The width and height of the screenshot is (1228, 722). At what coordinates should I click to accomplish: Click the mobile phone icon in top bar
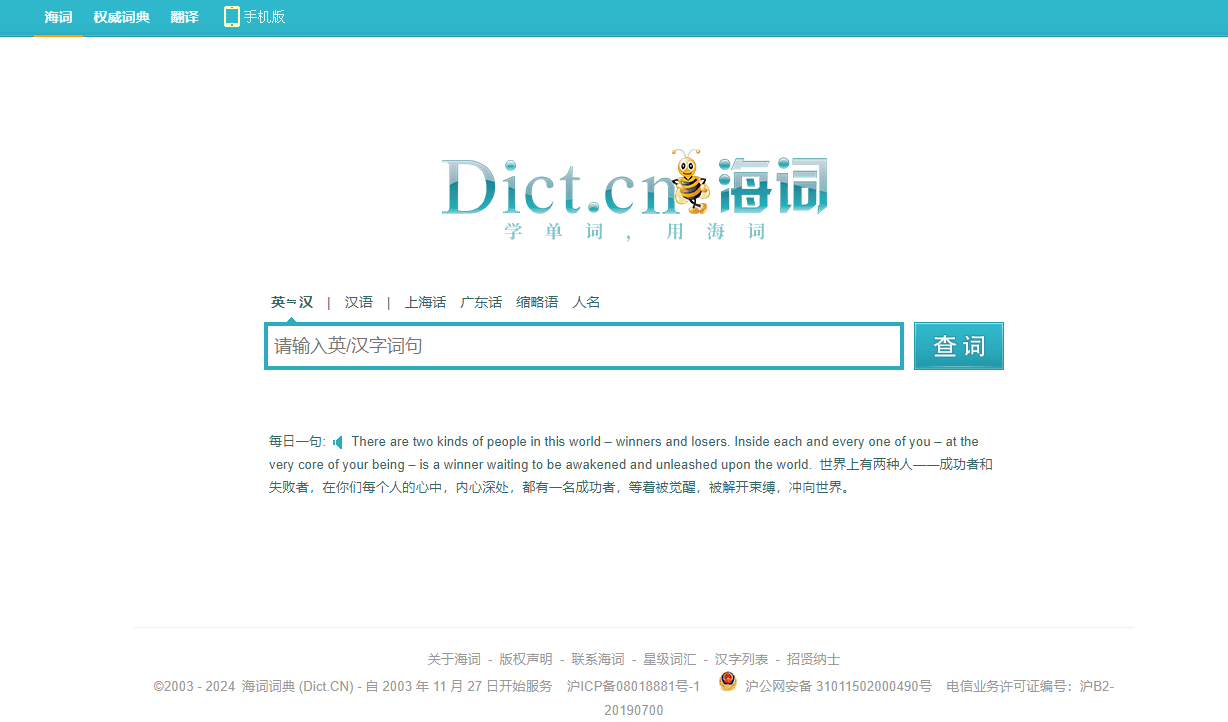pos(232,16)
